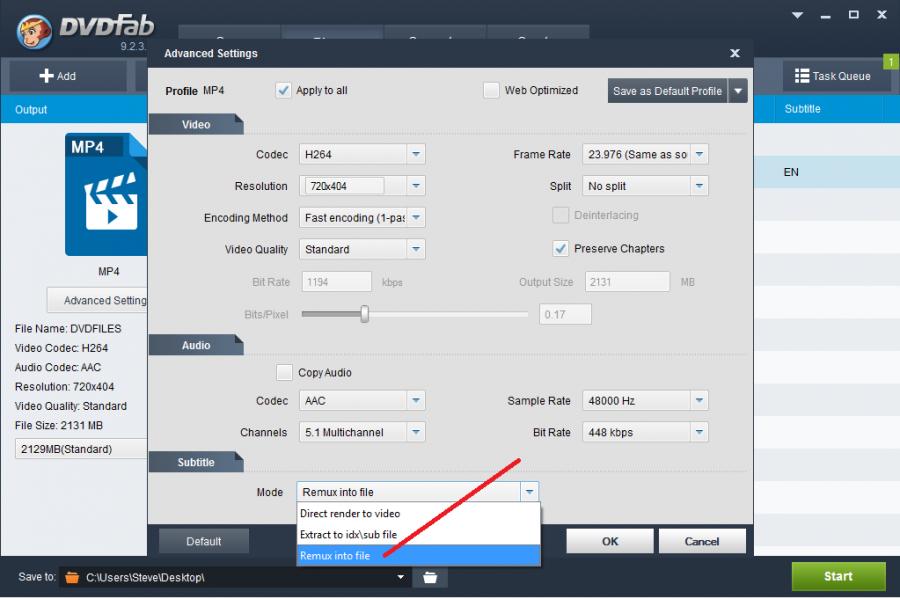
Task: Confirm settings with the OK button
Action: (x=610, y=541)
